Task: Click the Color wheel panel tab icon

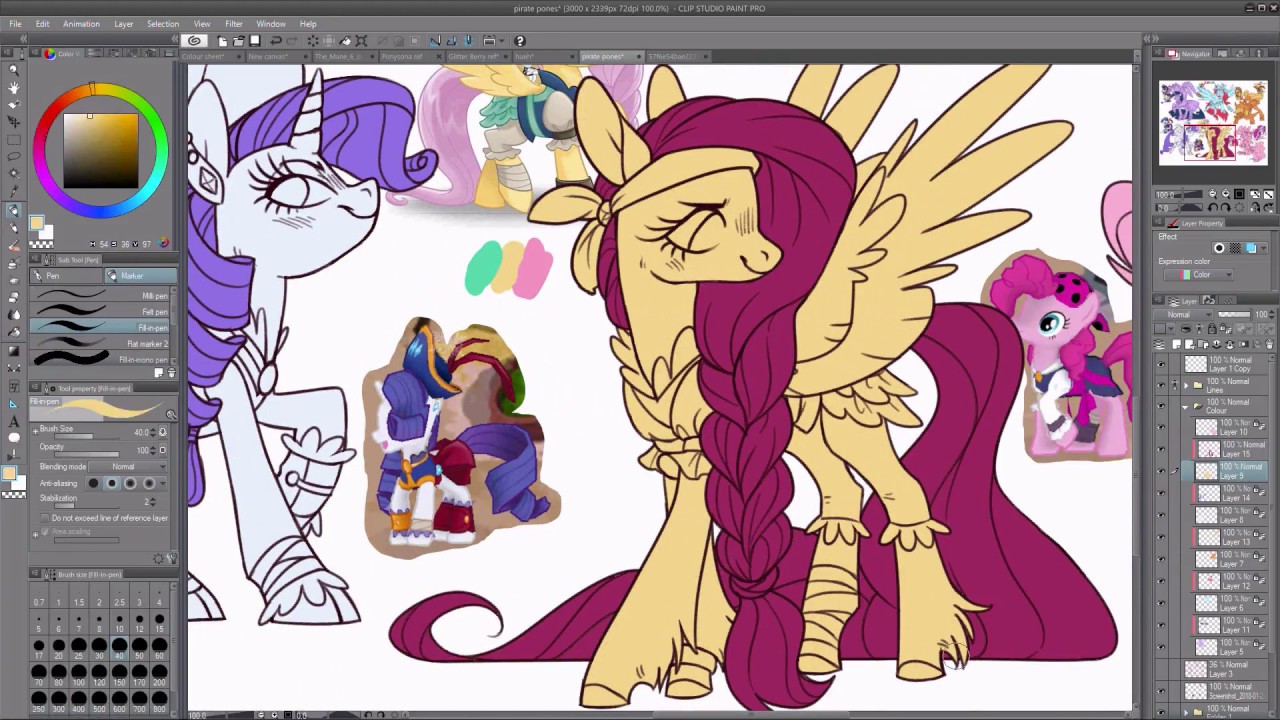Action: (x=49, y=53)
